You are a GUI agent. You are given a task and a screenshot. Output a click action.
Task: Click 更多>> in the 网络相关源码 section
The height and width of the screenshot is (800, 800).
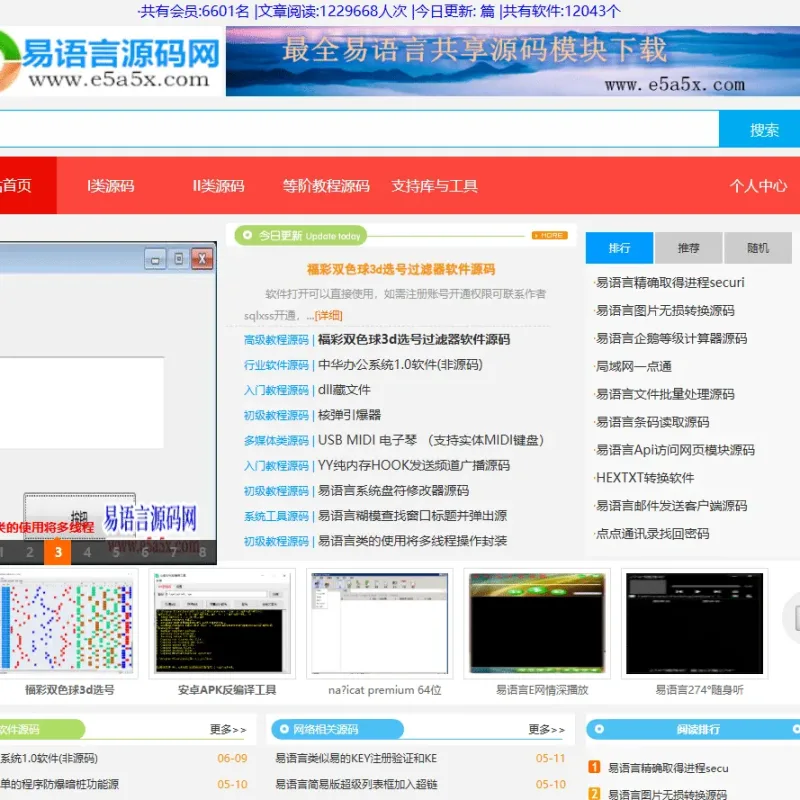546,730
